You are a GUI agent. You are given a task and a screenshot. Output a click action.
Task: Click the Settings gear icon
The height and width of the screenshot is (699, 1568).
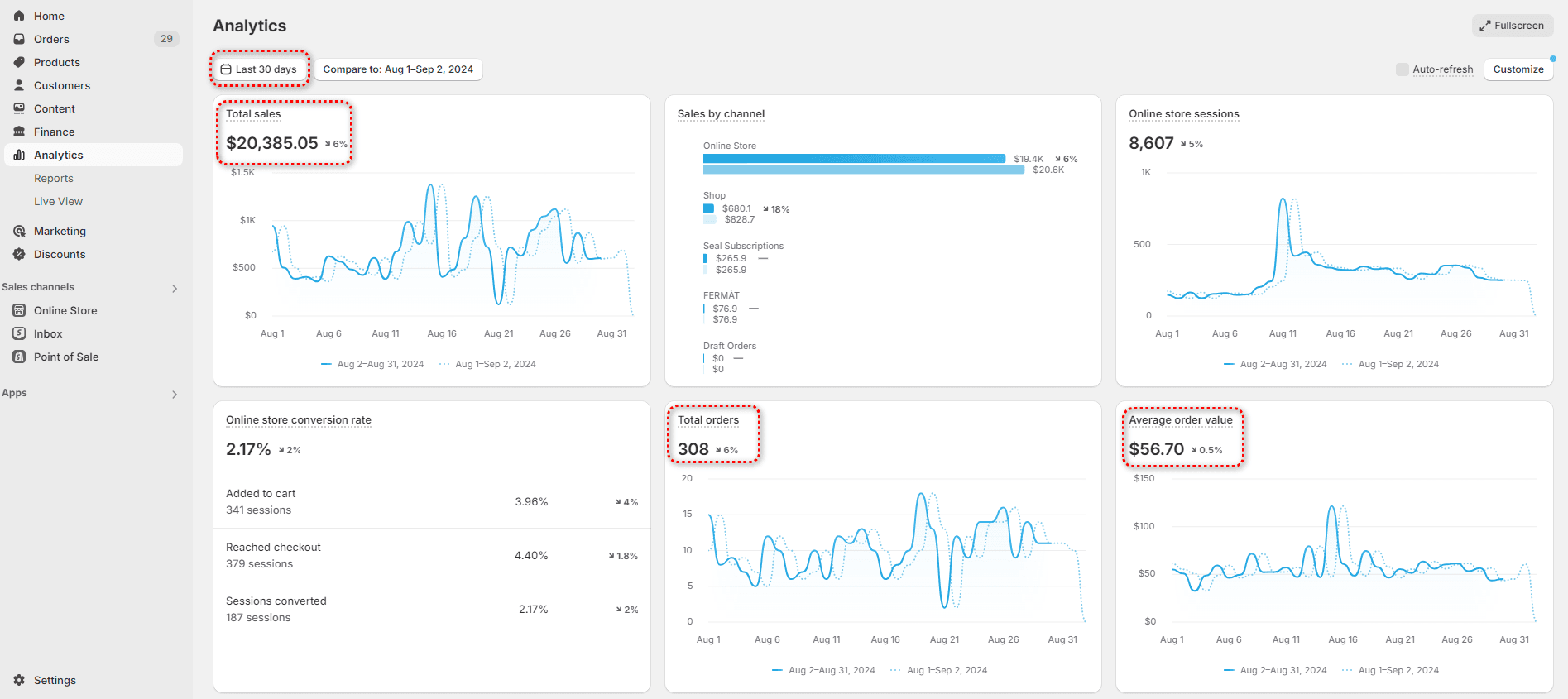19,680
